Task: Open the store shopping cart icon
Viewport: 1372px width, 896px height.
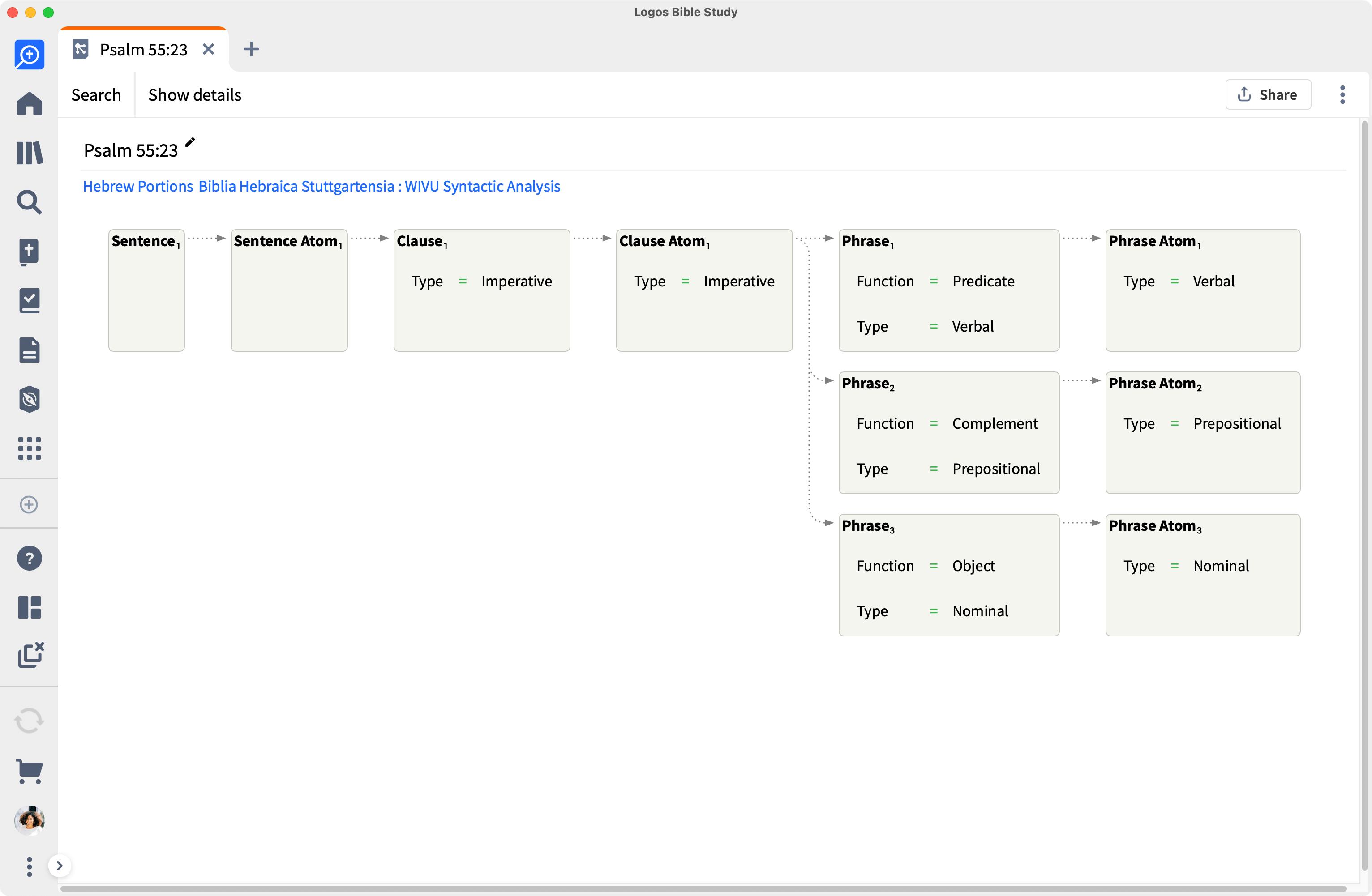Action: coord(30,771)
